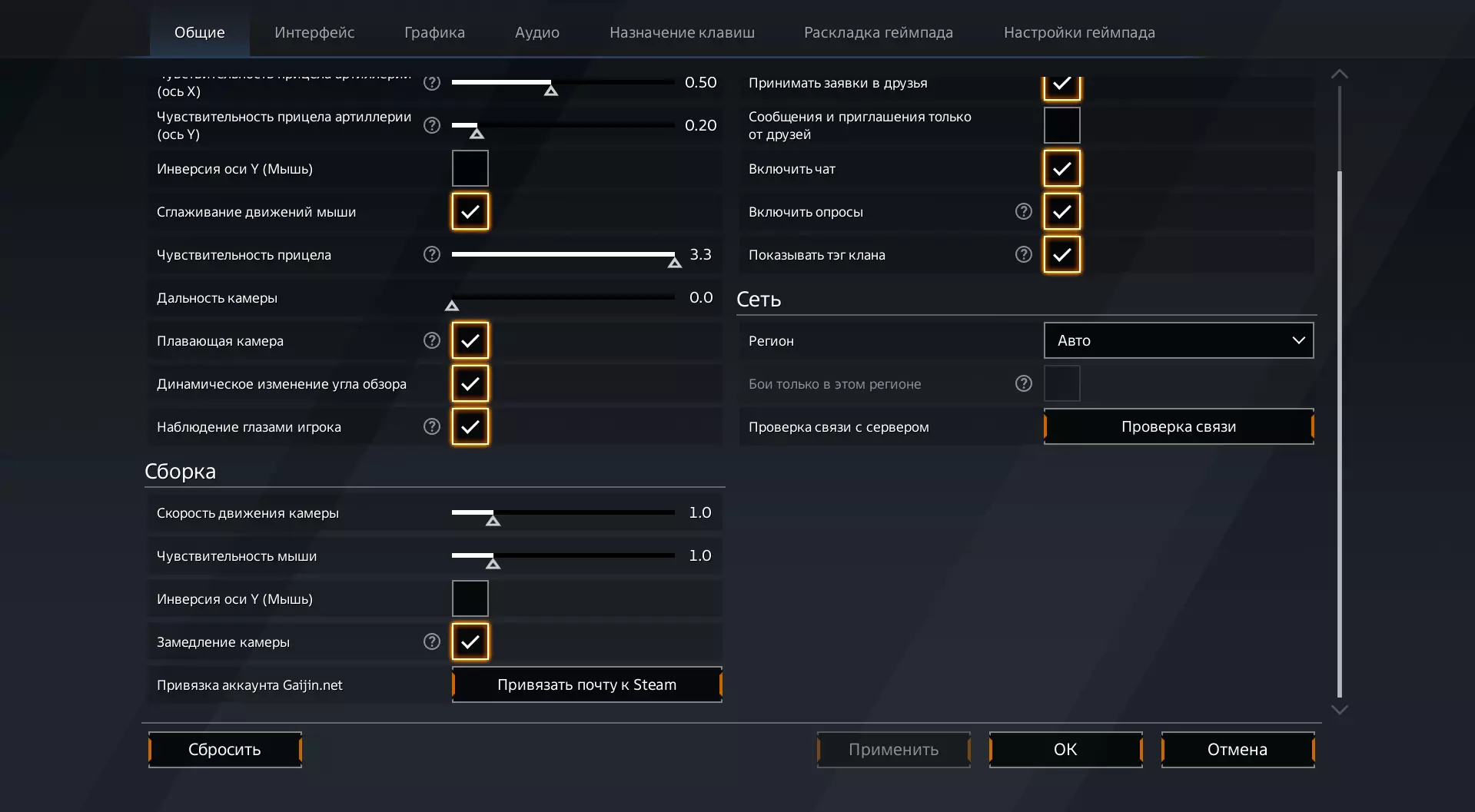Click the 0.20 artillery Y-axis value
The width and height of the screenshot is (1475, 812).
click(x=701, y=125)
